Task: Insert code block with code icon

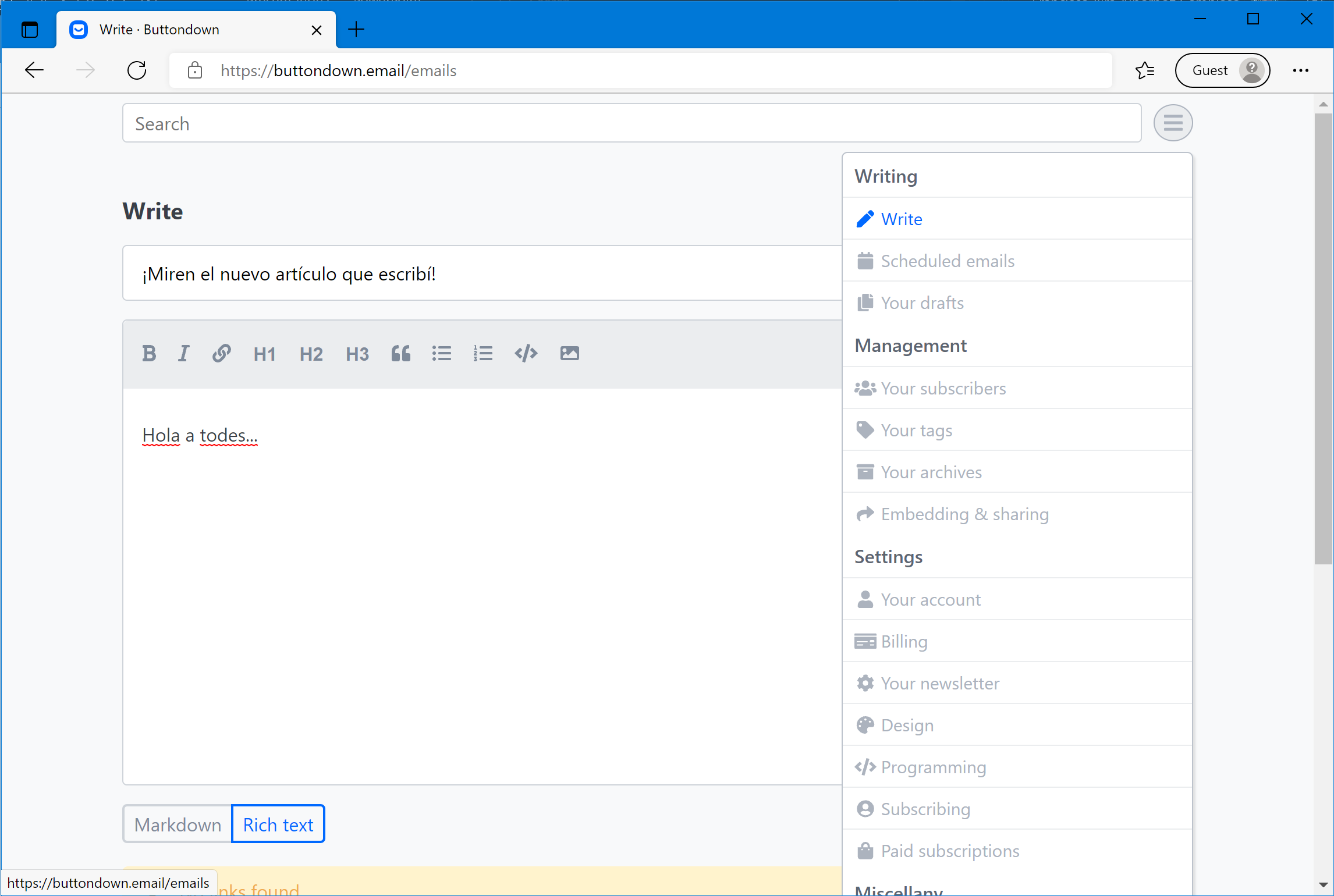Action: (x=526, y=353)
